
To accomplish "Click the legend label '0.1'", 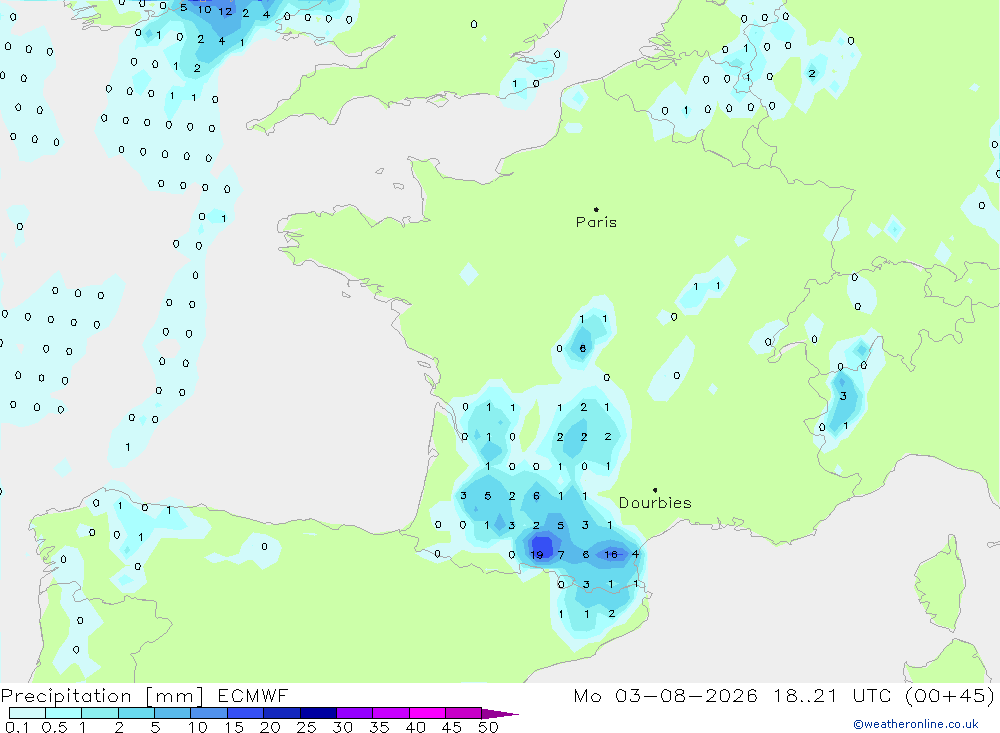I will (x=17, y=727).
